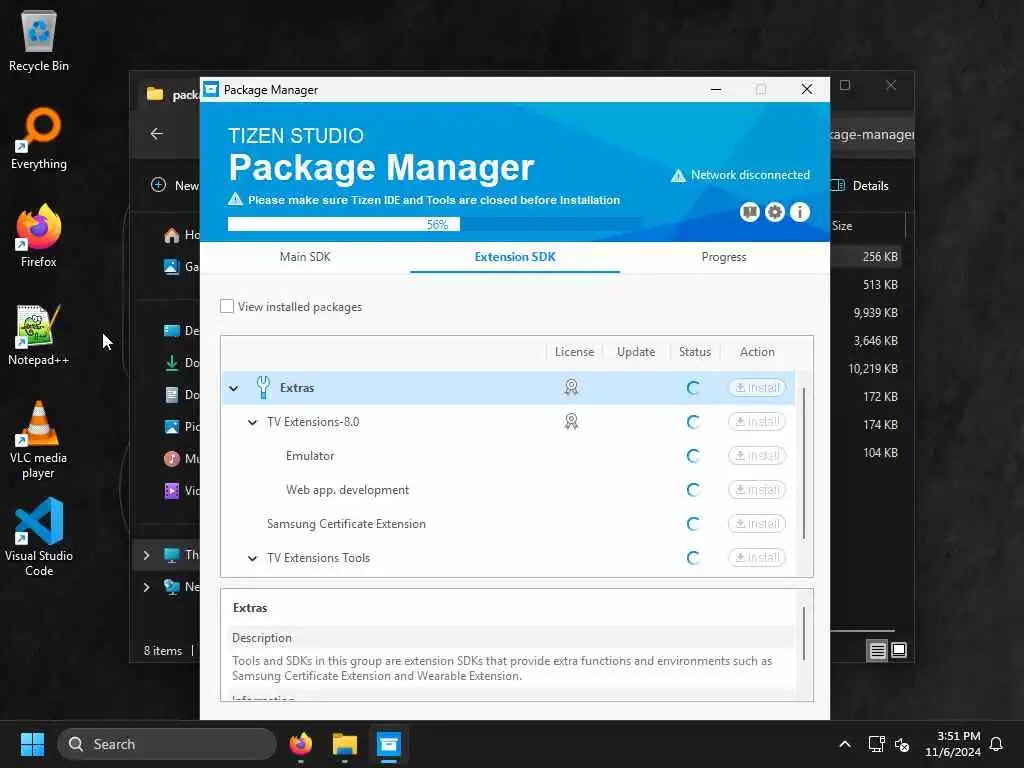Go back in File Explorer window
The width and height of the screenshot is (1024, 768).
tap(157, 134)
